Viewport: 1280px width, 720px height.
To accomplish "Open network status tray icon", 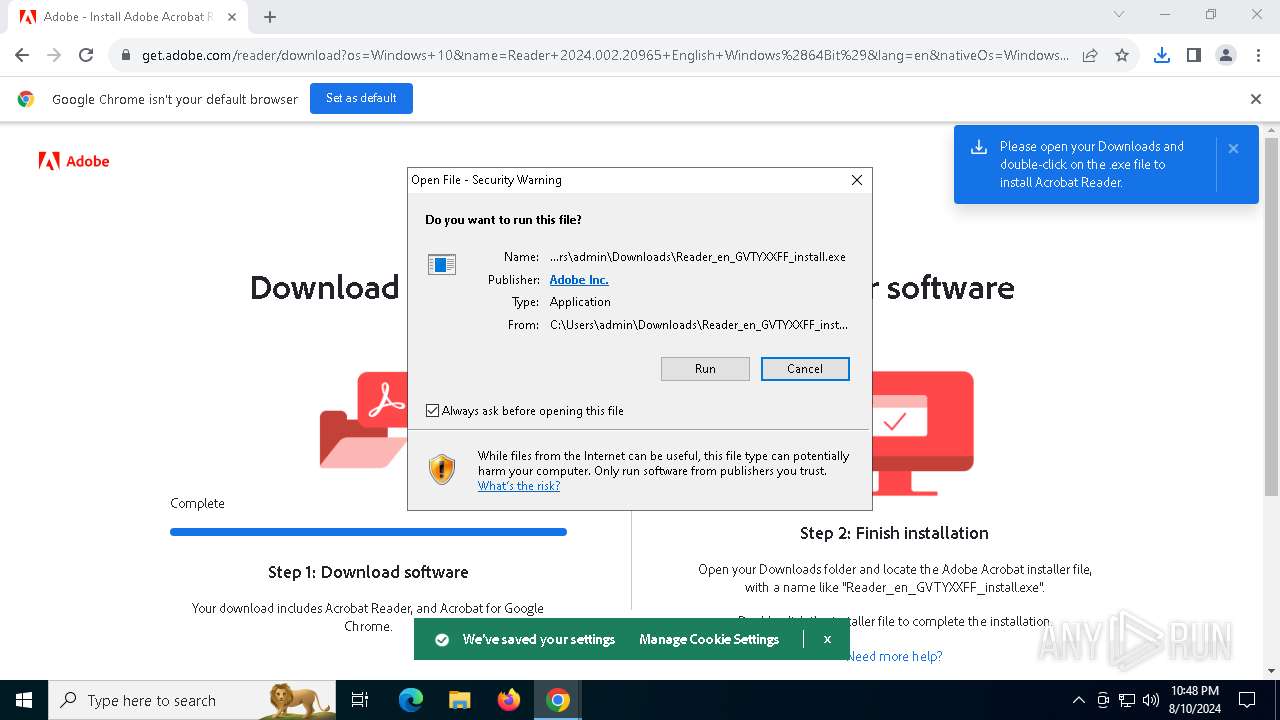I will (1127, 700).
